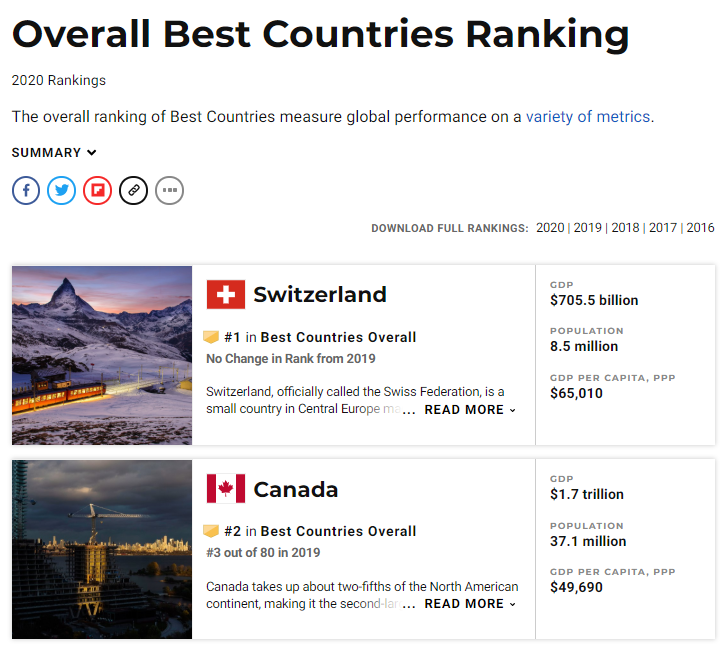Click the badge icon beside Switzerland's #1 rank
This screenshot has width=724, height=647.
[x=211, y=337]
